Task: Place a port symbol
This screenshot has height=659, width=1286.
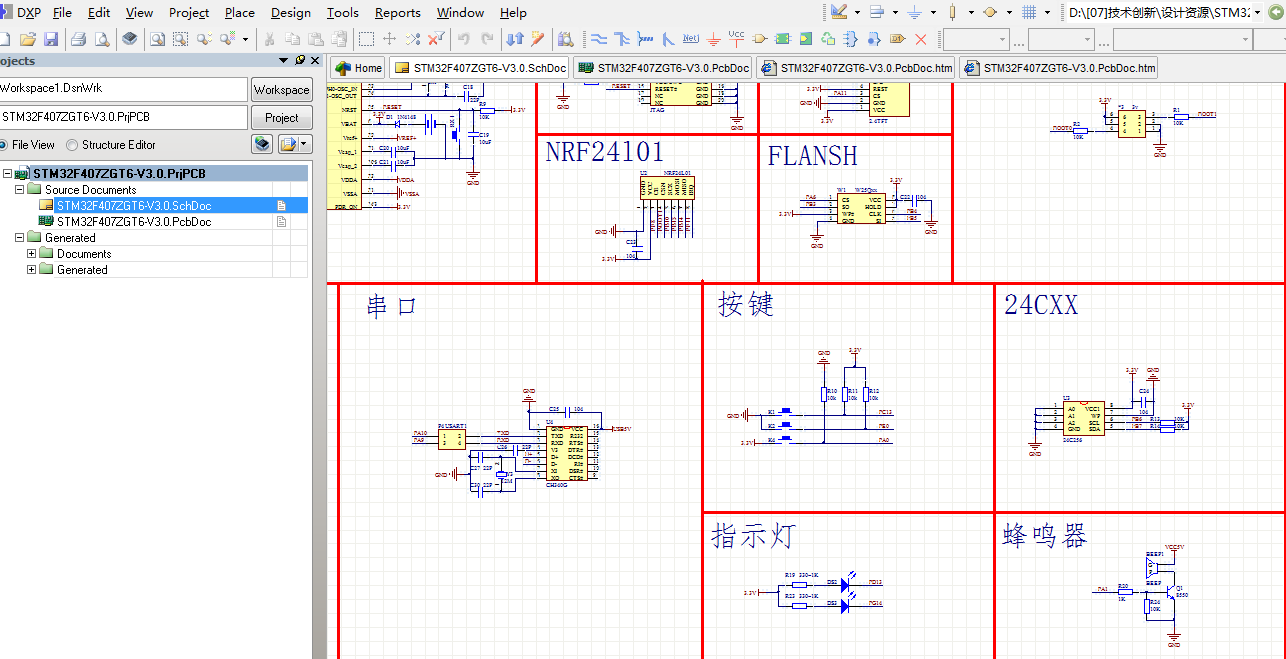Action: click(898, 39)
